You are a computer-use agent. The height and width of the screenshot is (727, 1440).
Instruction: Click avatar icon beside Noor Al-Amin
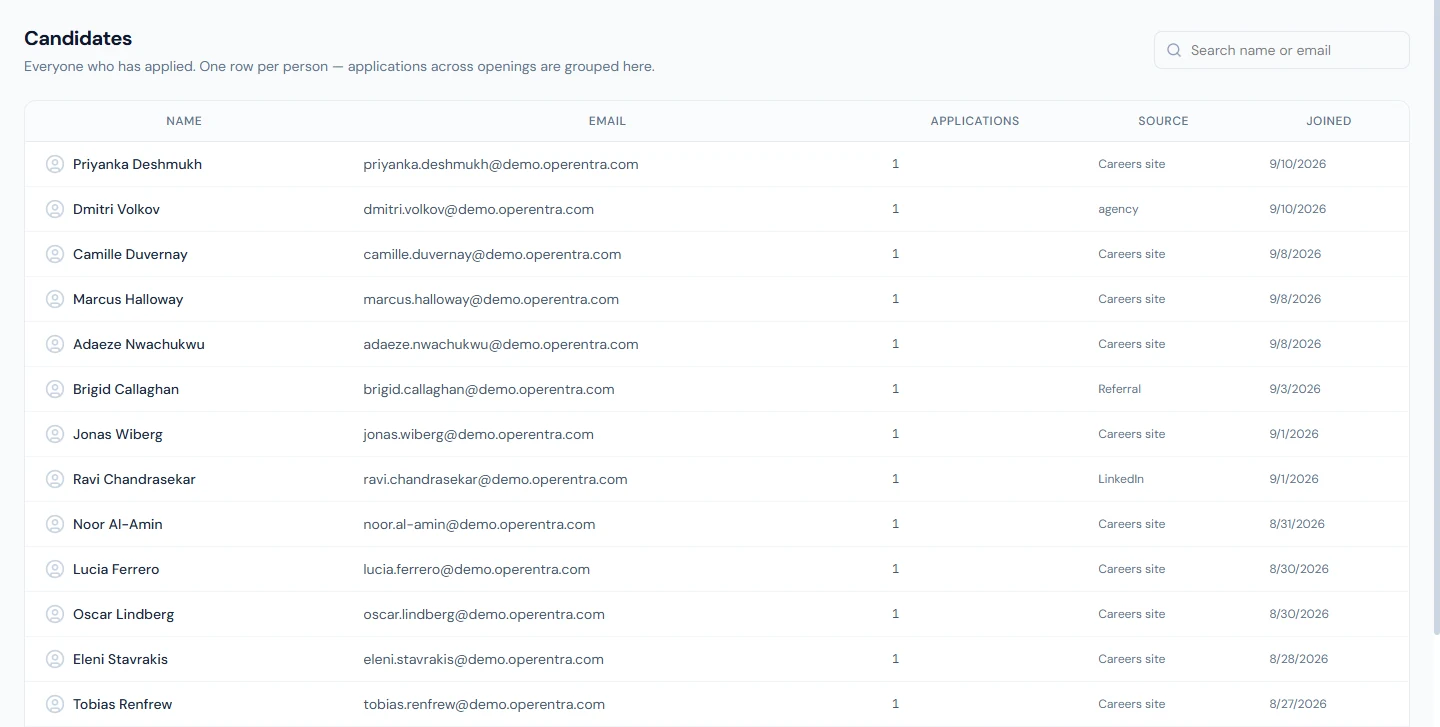click(x=55, y=524)
